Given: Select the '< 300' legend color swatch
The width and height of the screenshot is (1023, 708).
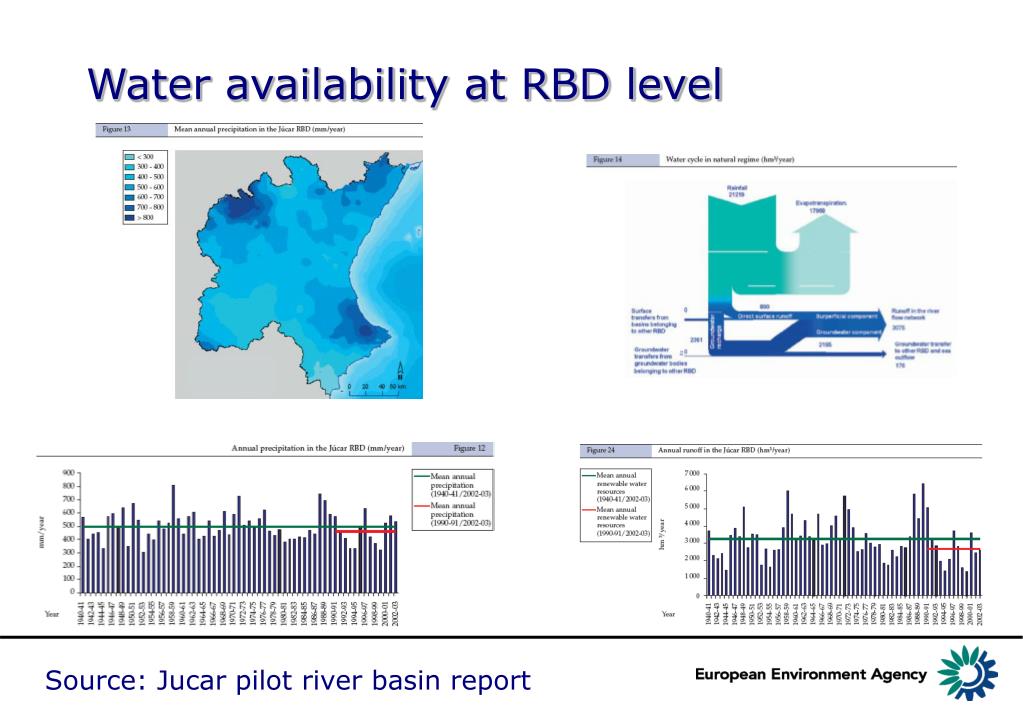Looking at the screenshot, I should tap(129, 157).
